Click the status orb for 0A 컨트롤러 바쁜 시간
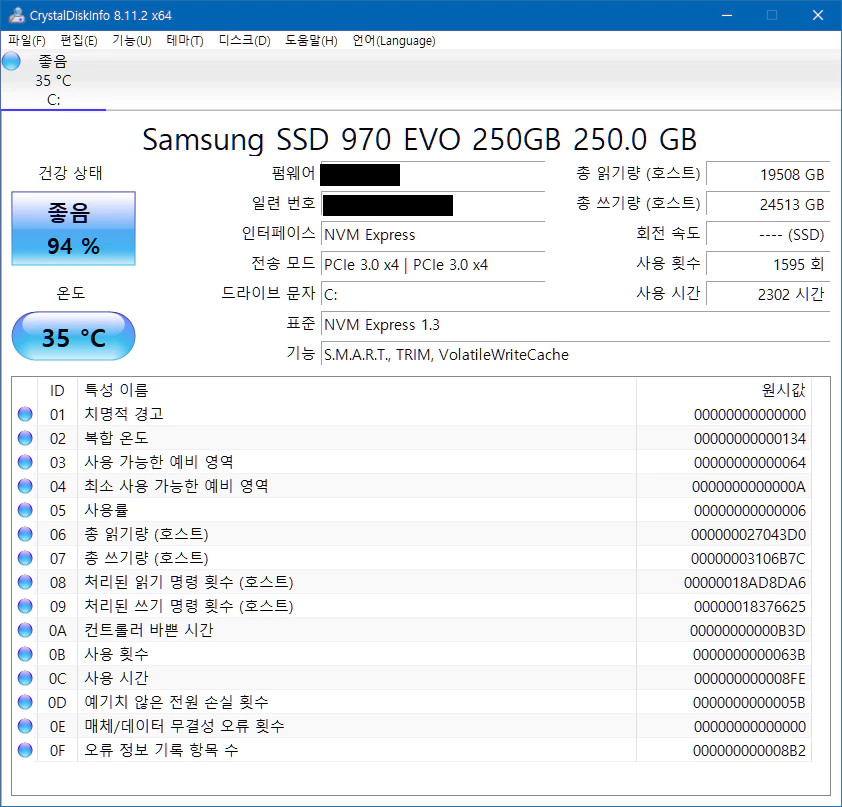 (x=25, y=630)
